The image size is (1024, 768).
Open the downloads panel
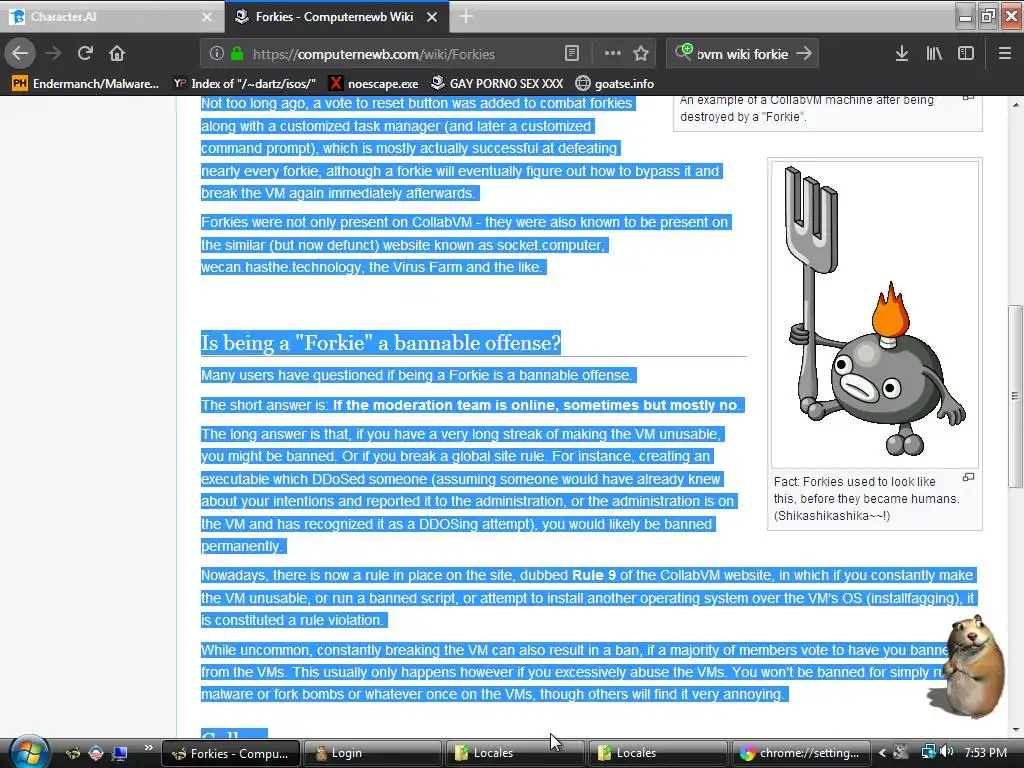coord(902,54)
